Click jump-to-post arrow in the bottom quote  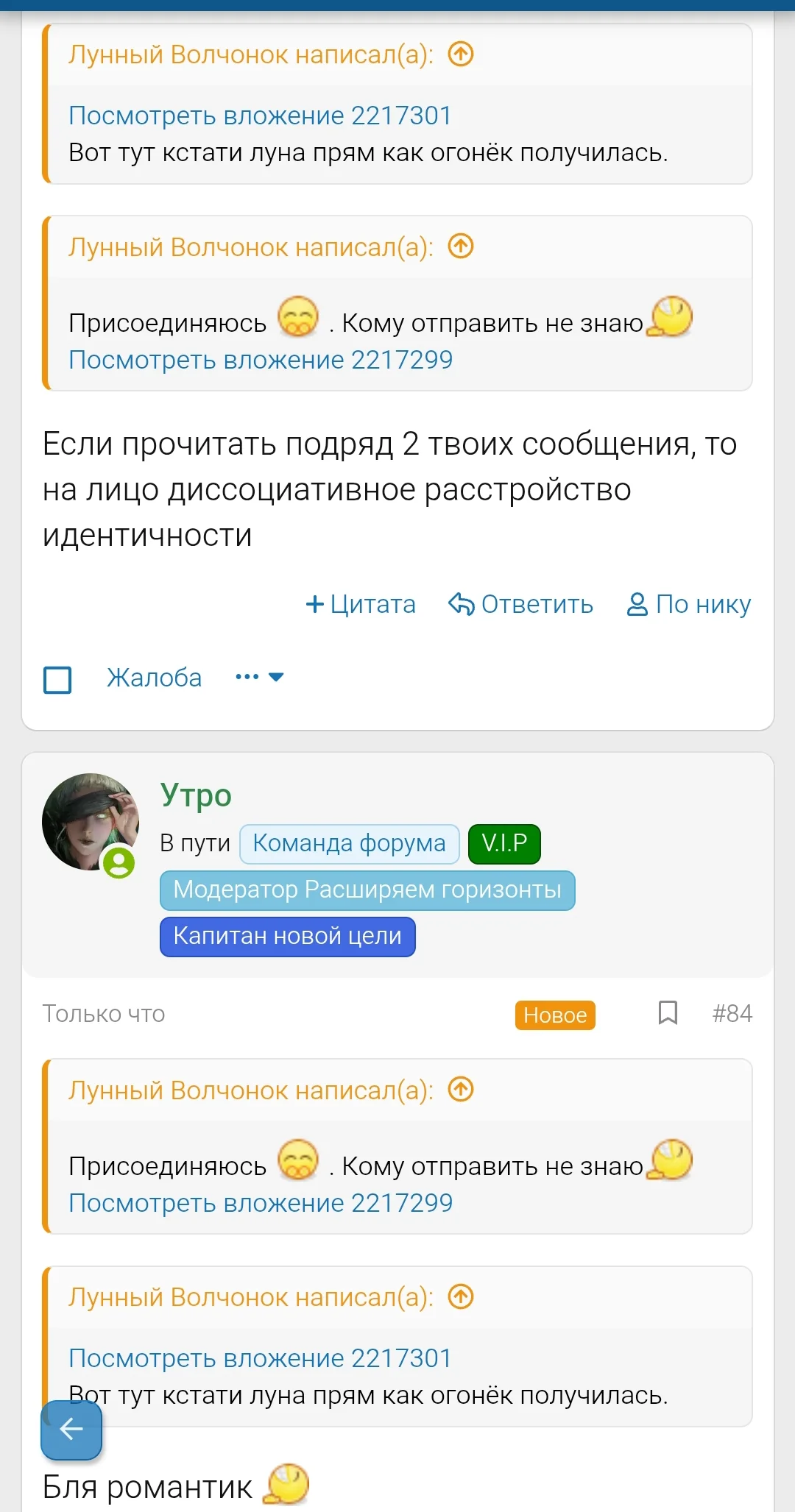tap(461, 1296)
